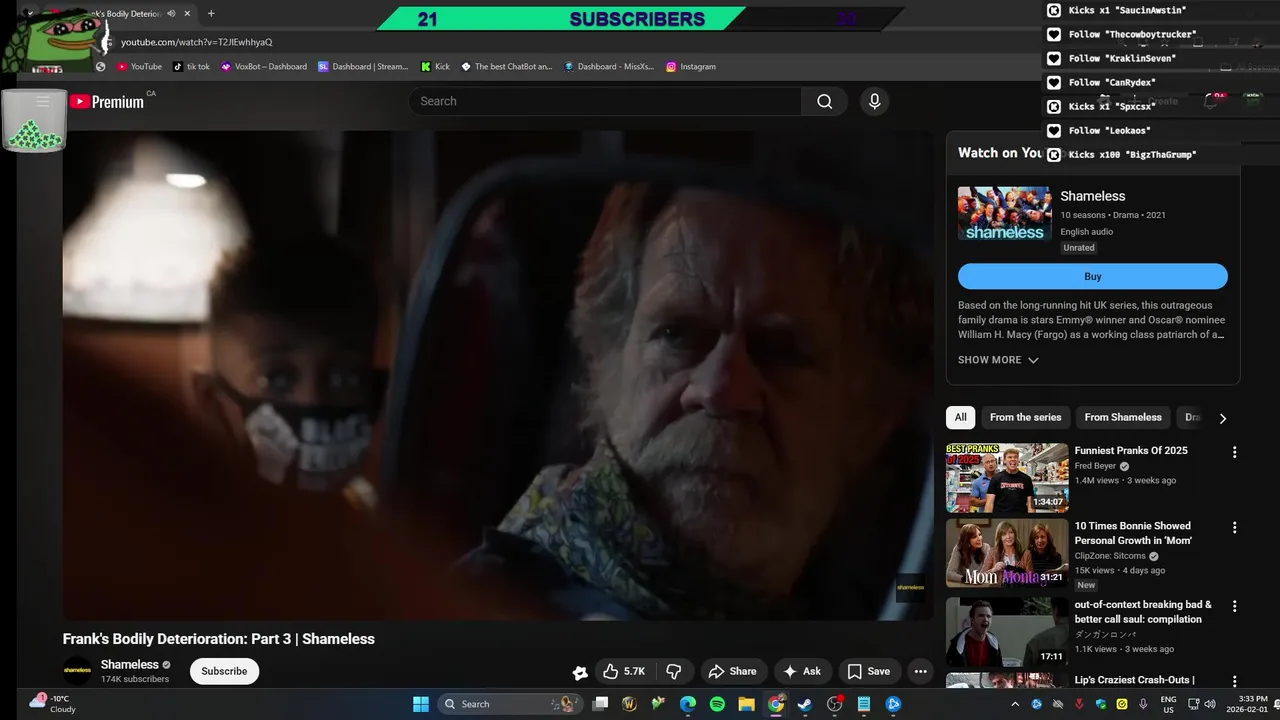Click the microphone icon in system tray

coord(1143,704)
